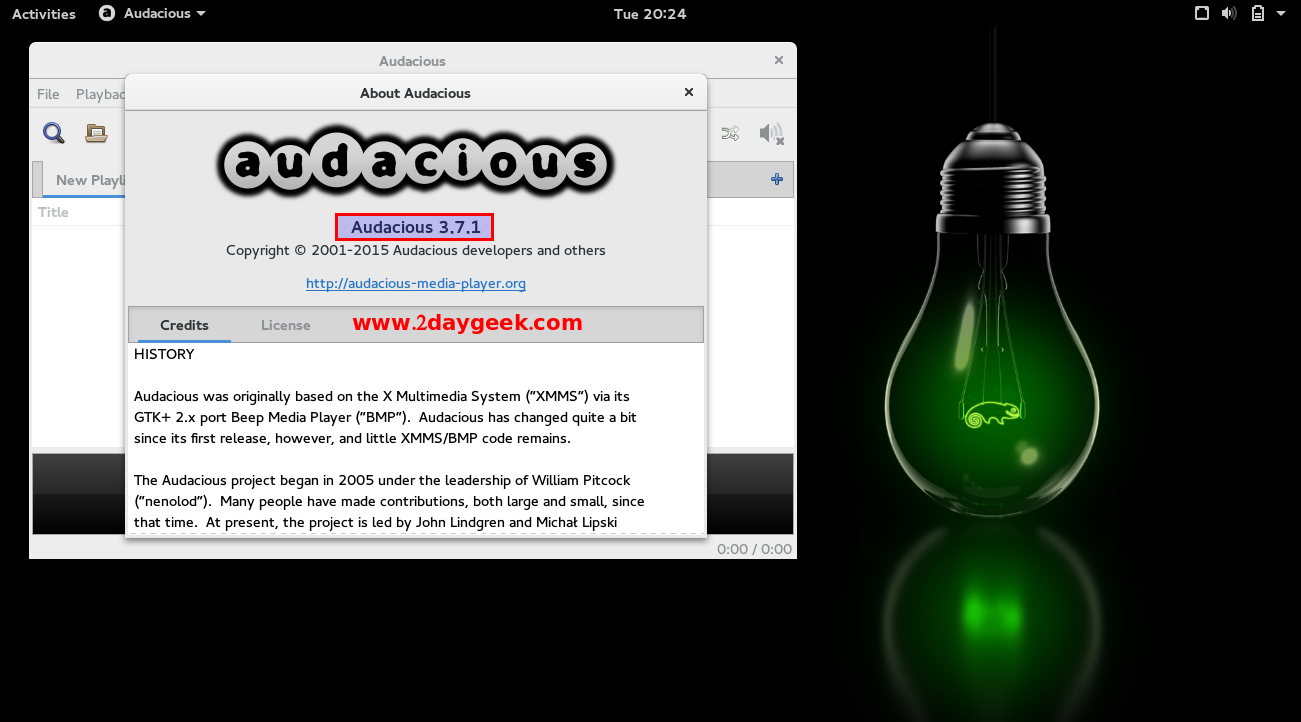Click the top bar battery icon
The image size is (1301, 722).
point(1258,14)
